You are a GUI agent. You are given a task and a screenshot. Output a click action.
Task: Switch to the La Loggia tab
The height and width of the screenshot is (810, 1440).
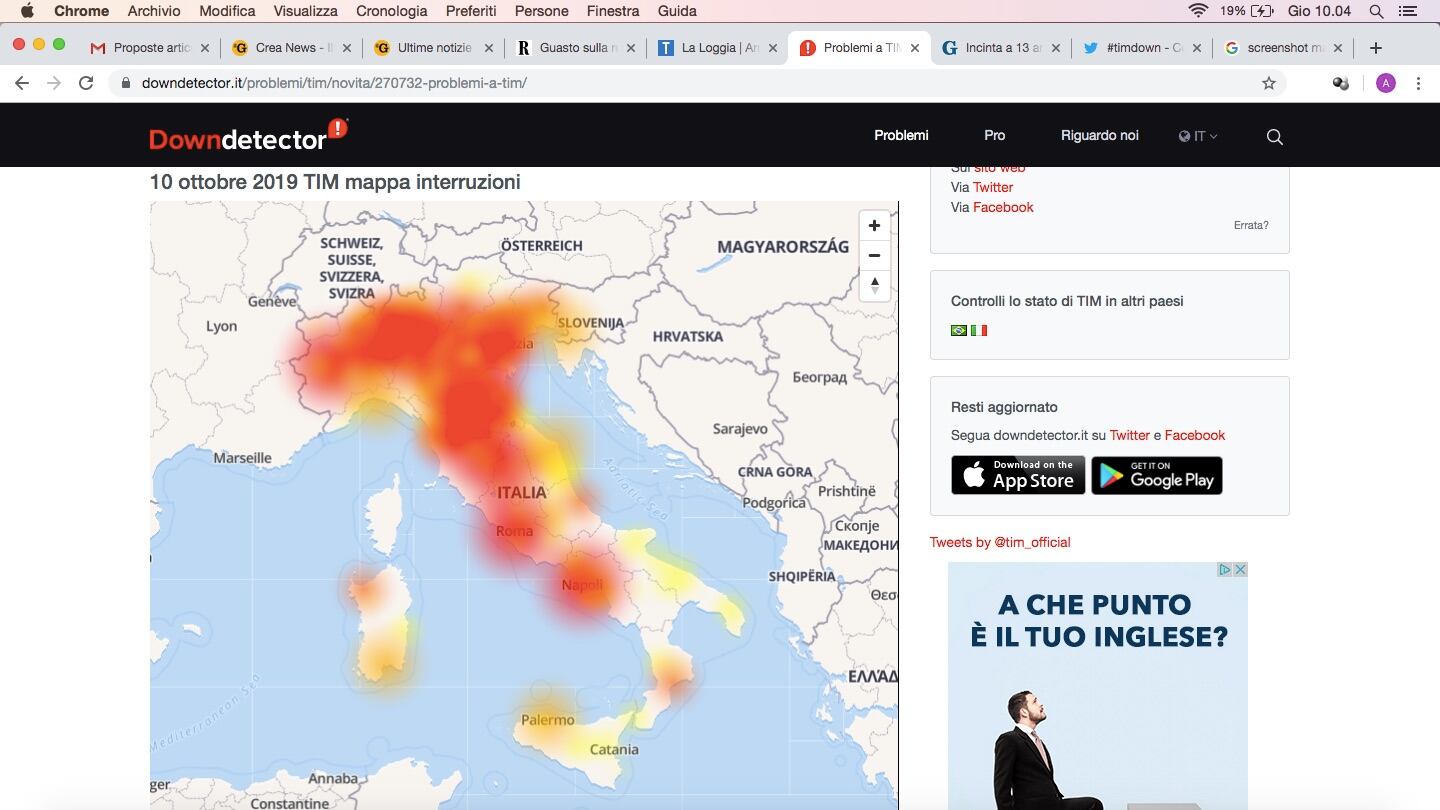pyautogui.click(x=716, y=48)
